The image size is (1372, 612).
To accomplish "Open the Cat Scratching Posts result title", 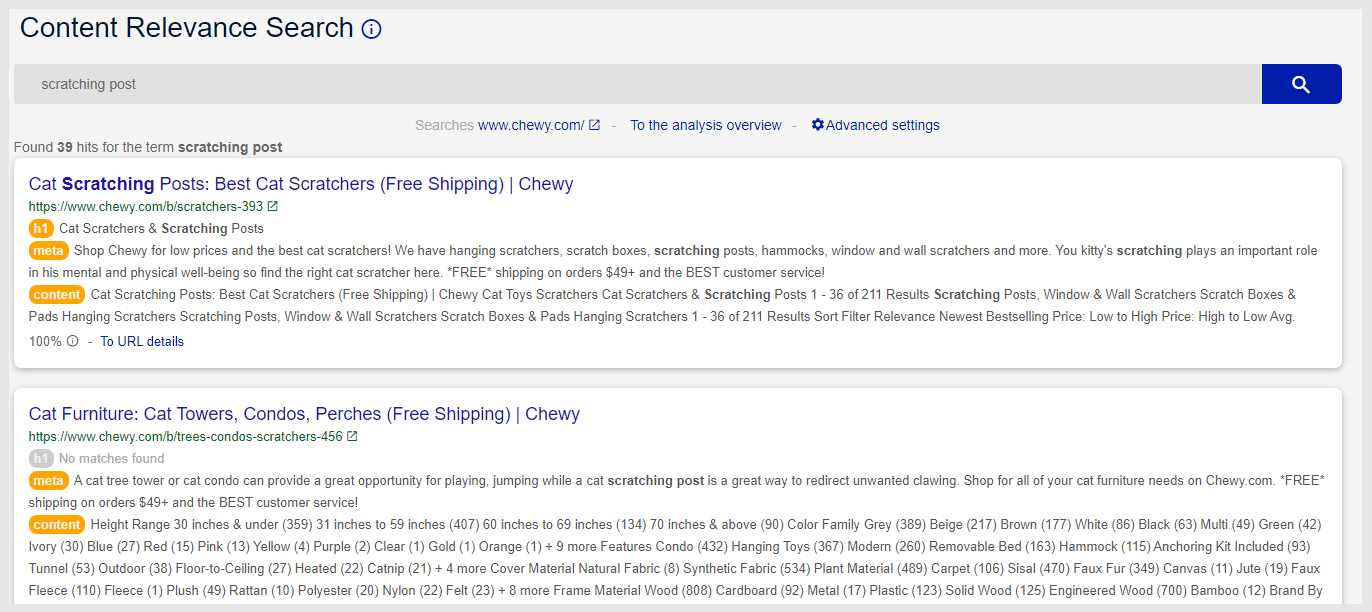I will pos(301,184).
